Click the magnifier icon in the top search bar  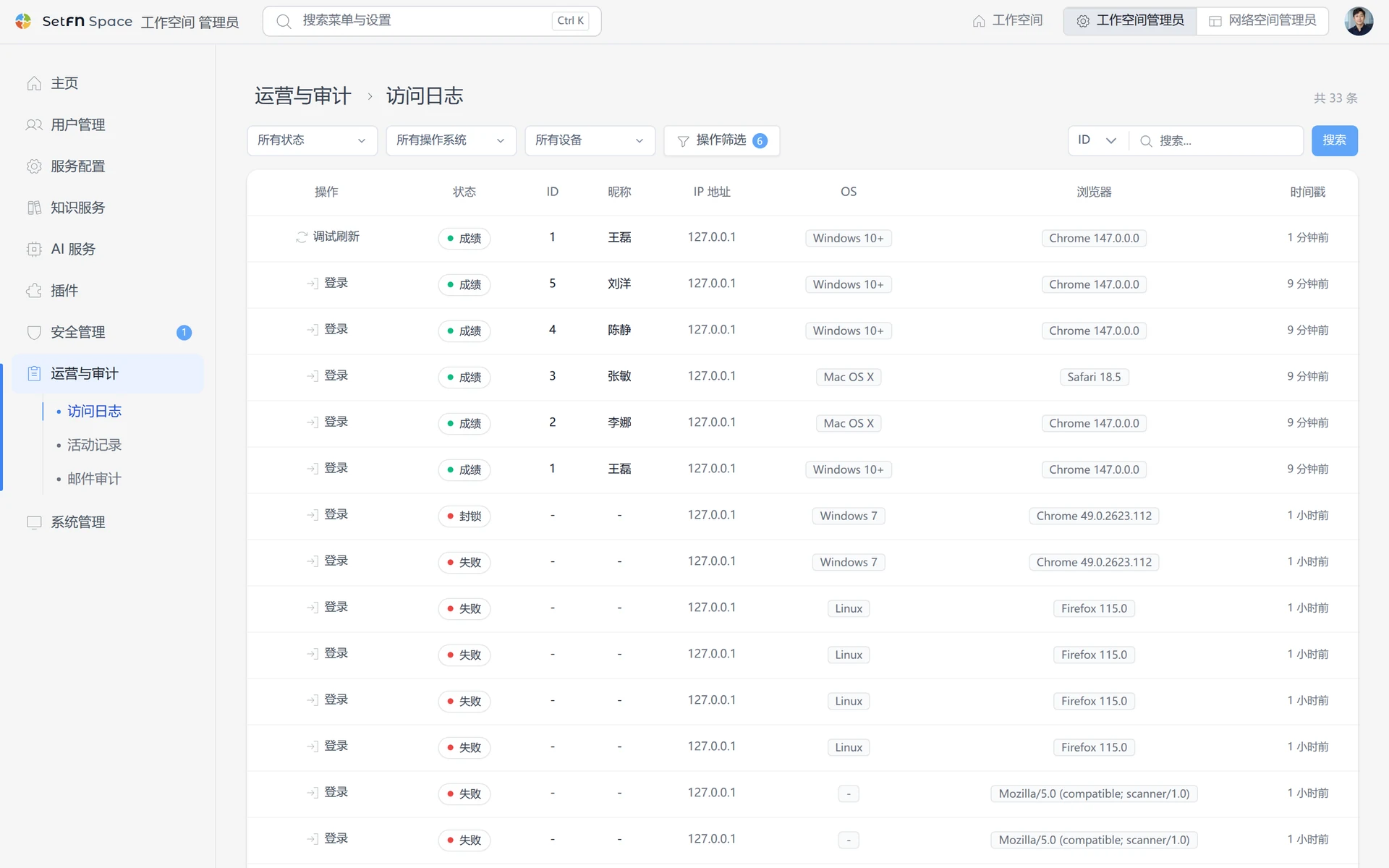(x=284, y=21)
